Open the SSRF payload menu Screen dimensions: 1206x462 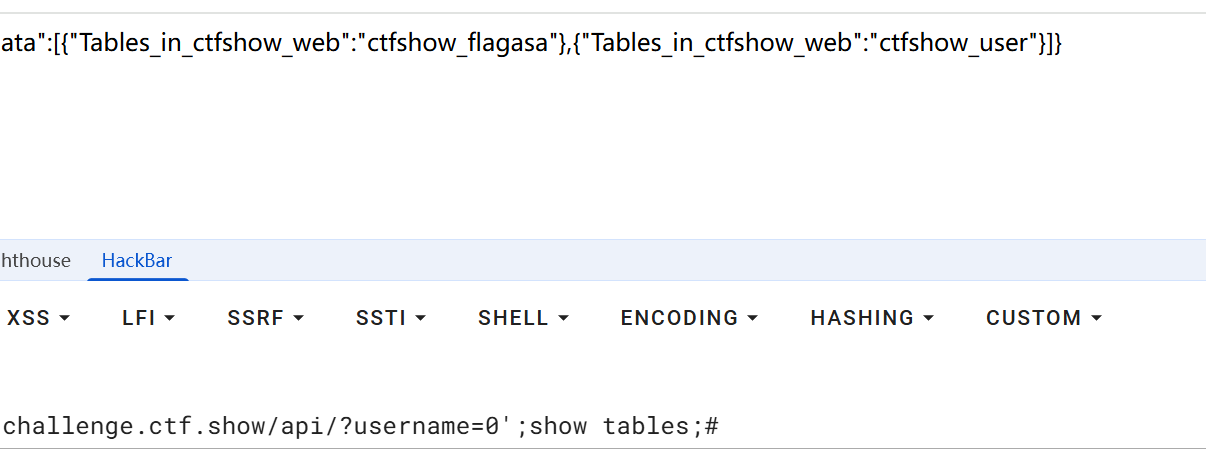pyautogui.click(x=266, y=318)
